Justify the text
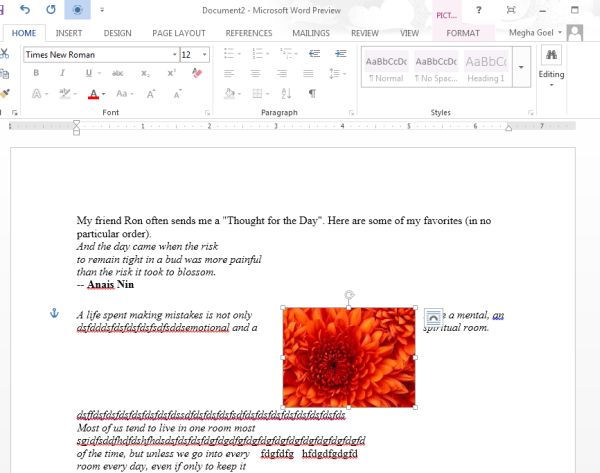This screenshot has height=473, width=600. pos(308,73)
